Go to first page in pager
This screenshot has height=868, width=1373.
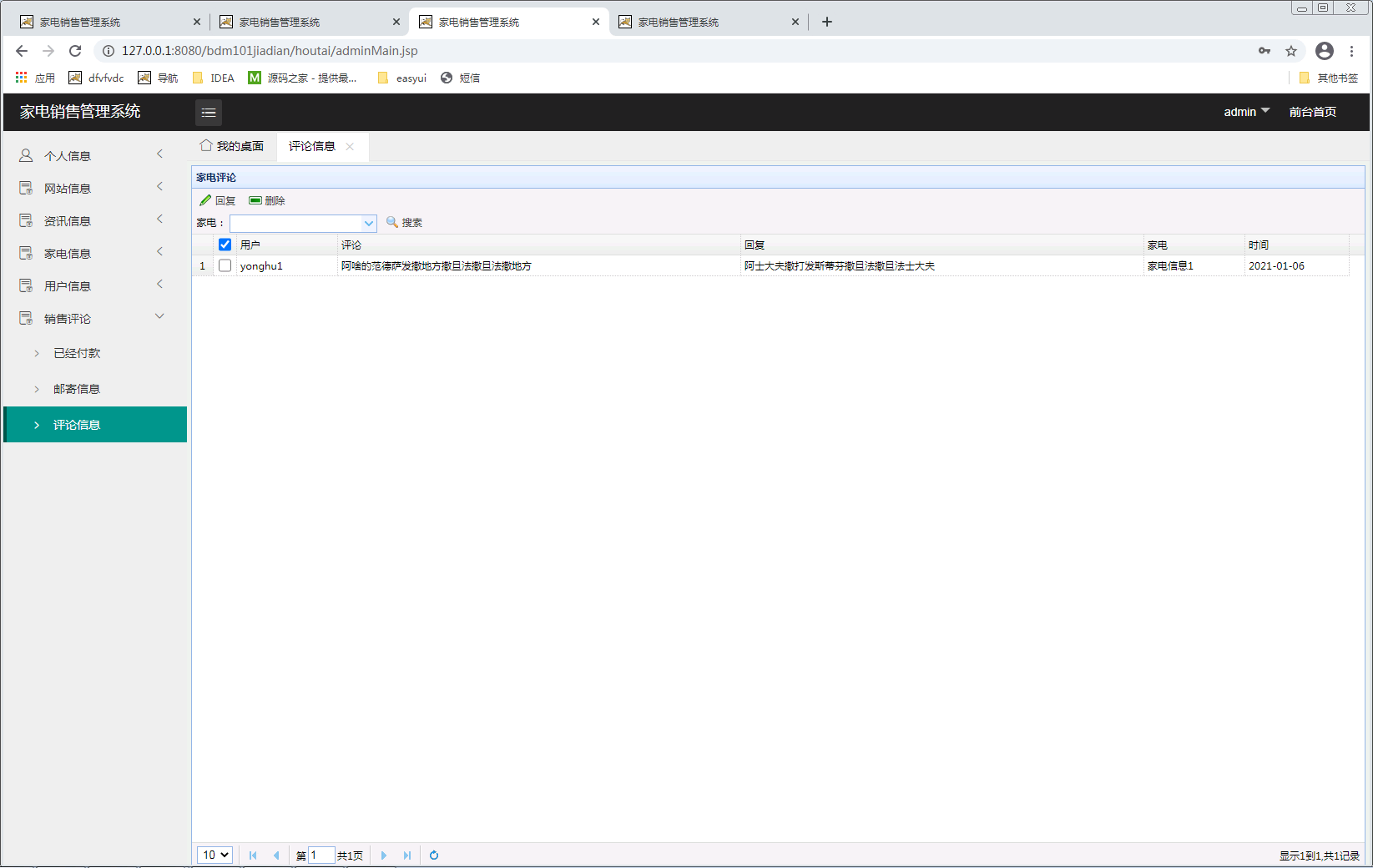(253, 855)
